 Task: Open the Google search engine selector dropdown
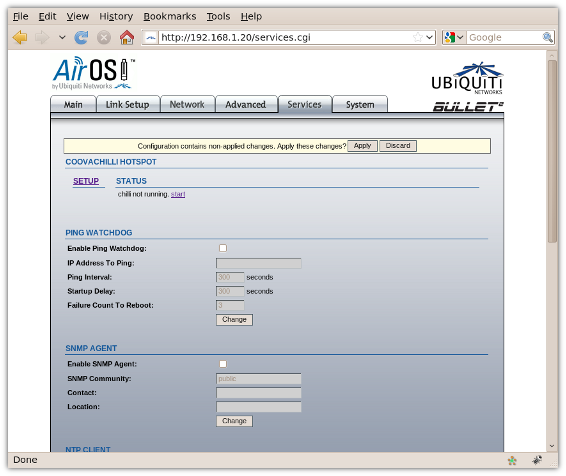tap(454, 37)
